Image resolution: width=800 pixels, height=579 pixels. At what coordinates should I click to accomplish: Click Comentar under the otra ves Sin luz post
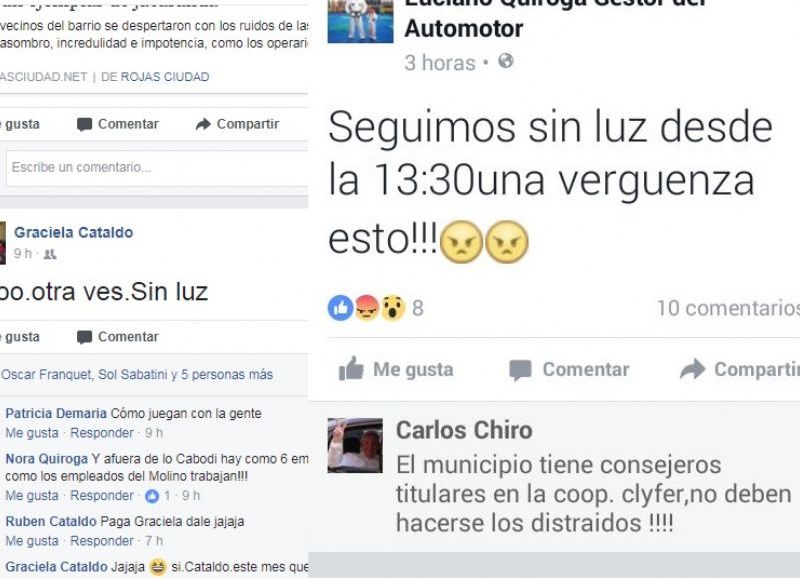click(118, 337)
